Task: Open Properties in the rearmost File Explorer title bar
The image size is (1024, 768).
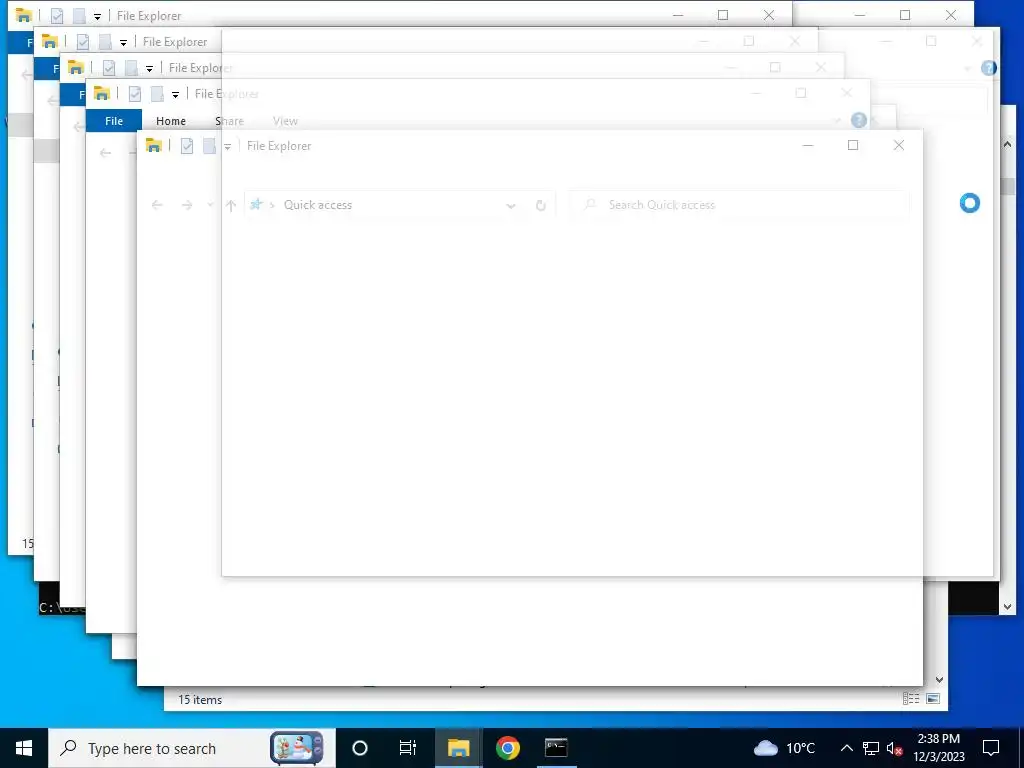Action: [x=57, y=16]
